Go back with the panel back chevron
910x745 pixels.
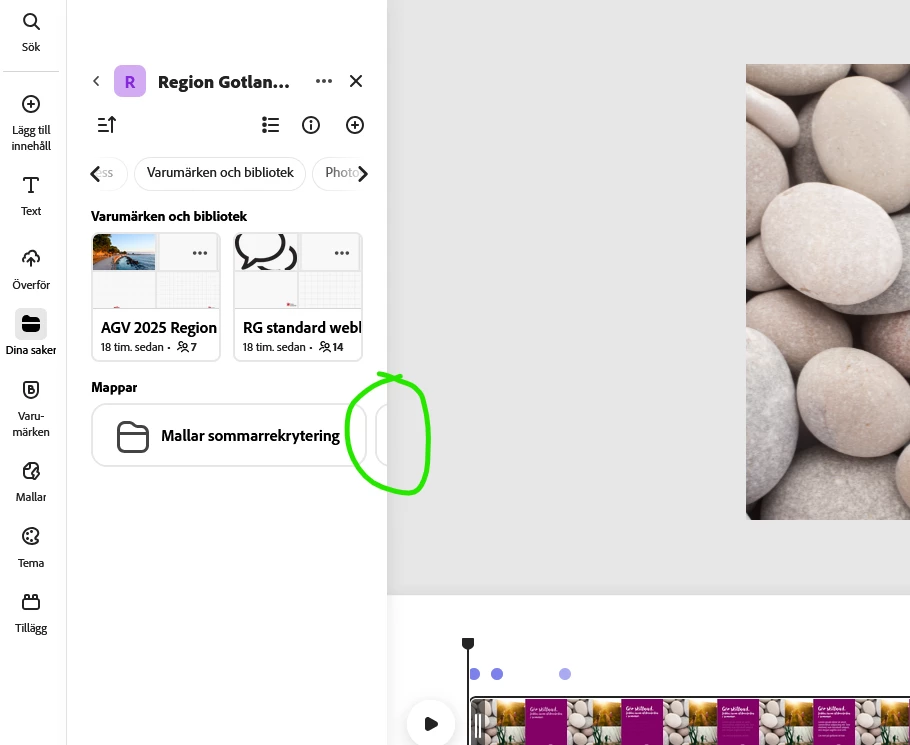(x=96, y=81)
